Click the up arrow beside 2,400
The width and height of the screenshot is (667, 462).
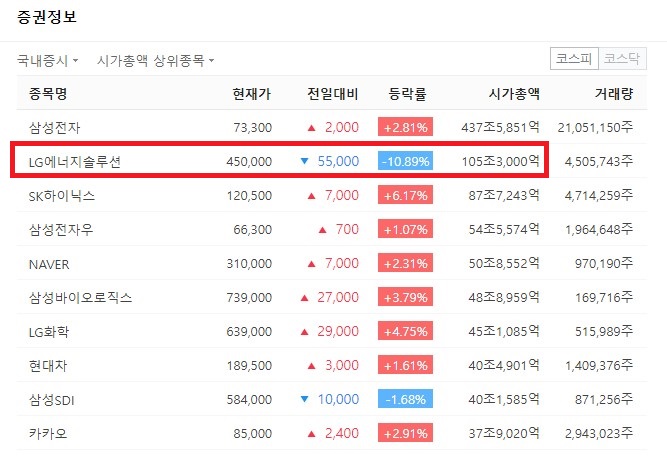point(311,434)
